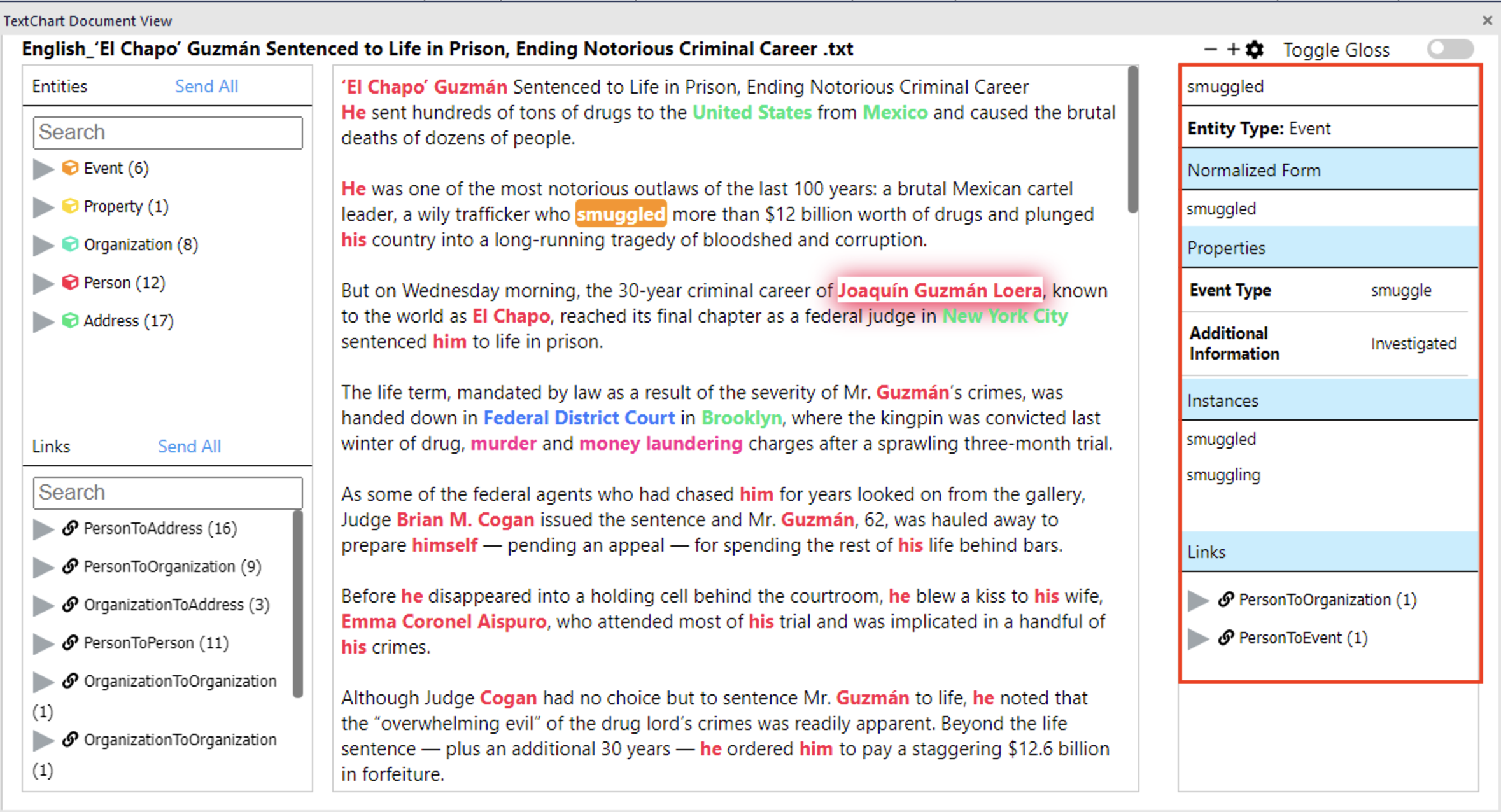
Task: Click Send All for Links
Action: 189,446
